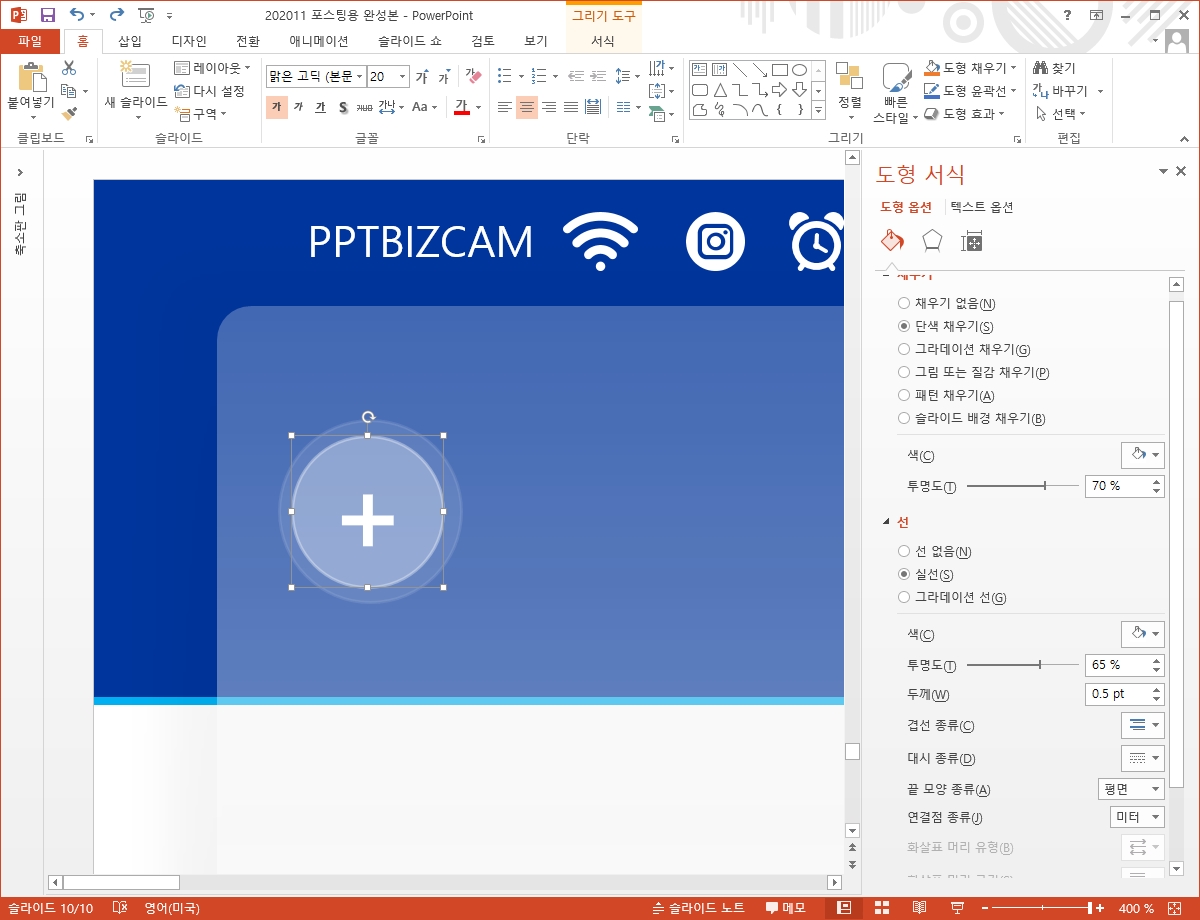Open Dash type (대시 종류) dropdown
Screen dimensions: 1200x920
point(1143,758)
